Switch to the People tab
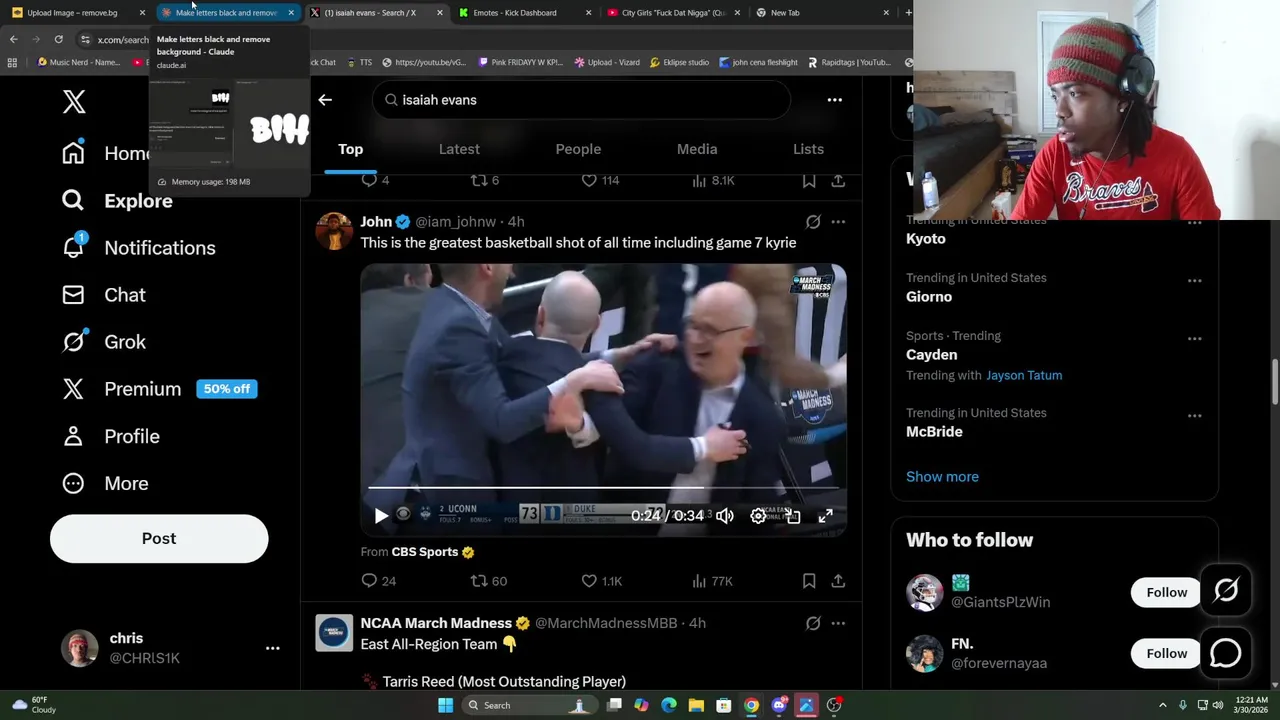 click(x=578, y=149)
